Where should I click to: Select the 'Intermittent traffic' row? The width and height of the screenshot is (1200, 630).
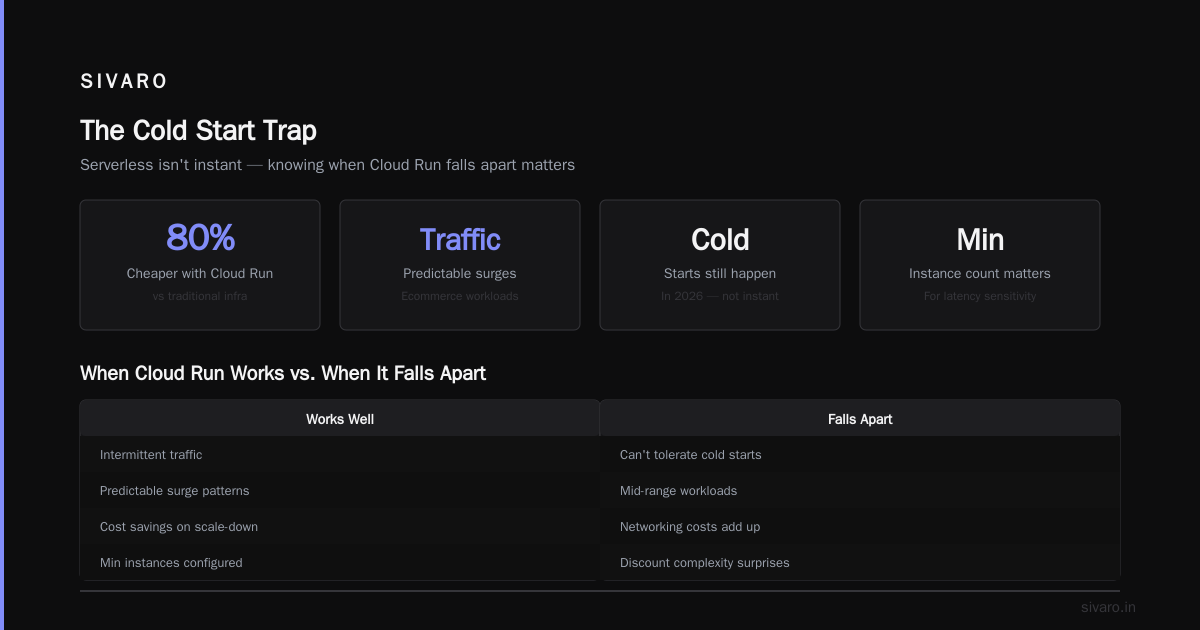point(340,454)
